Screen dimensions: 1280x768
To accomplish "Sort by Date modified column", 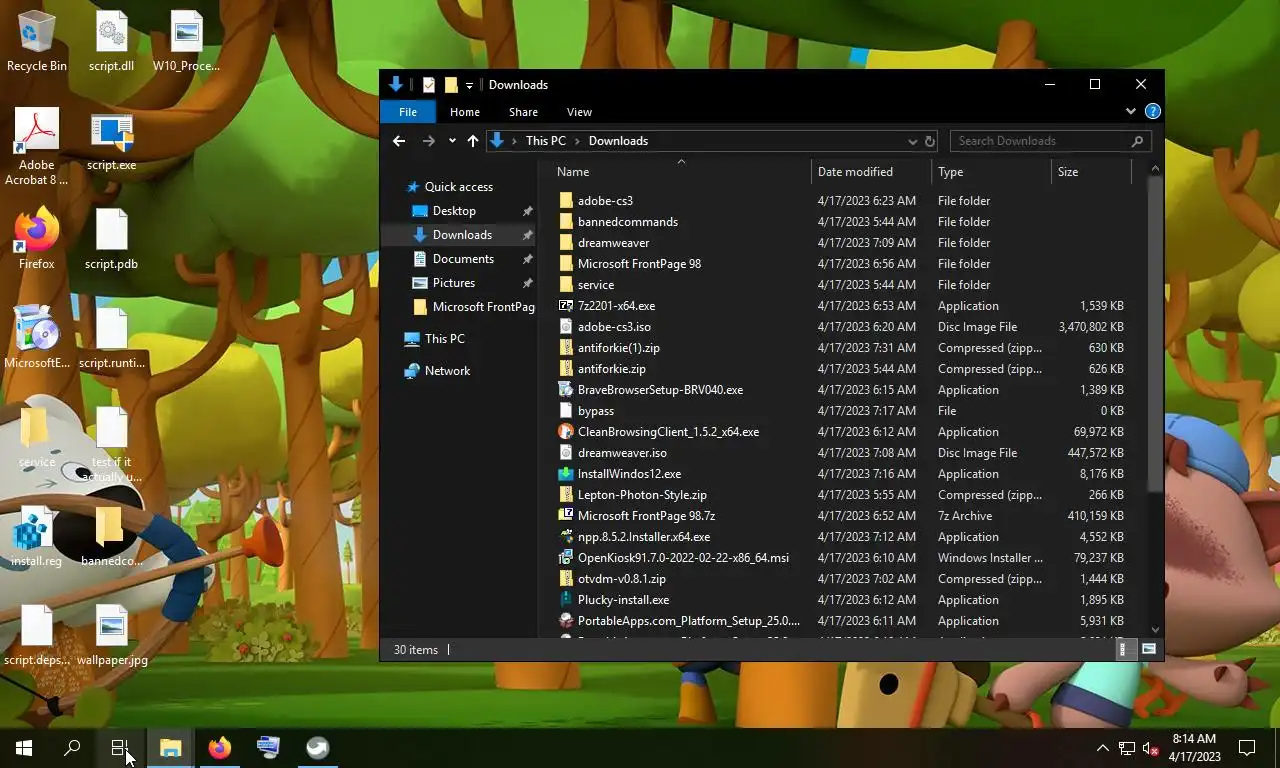I will (871, 172).
